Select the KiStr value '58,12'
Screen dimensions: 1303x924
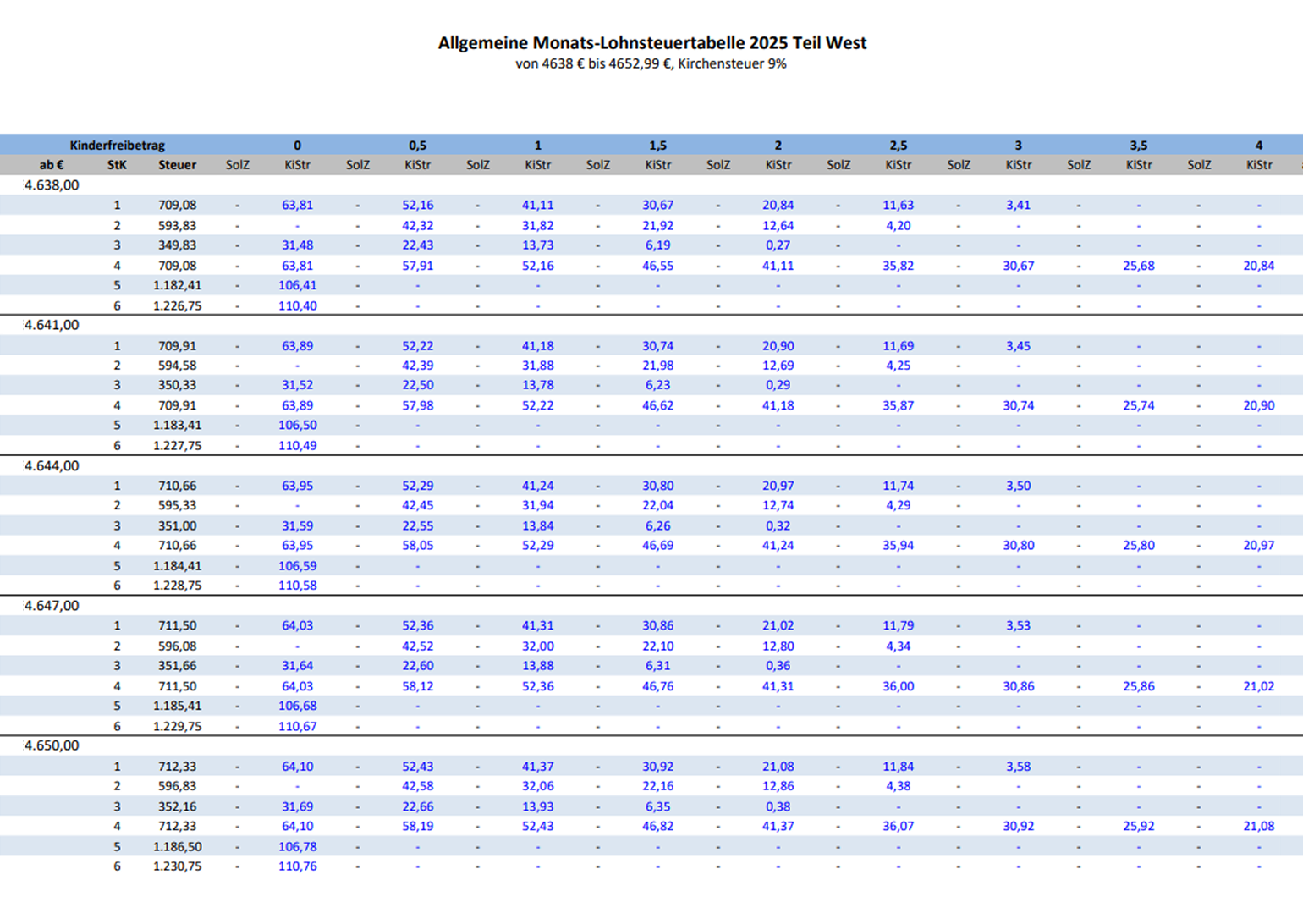[417, 686]
